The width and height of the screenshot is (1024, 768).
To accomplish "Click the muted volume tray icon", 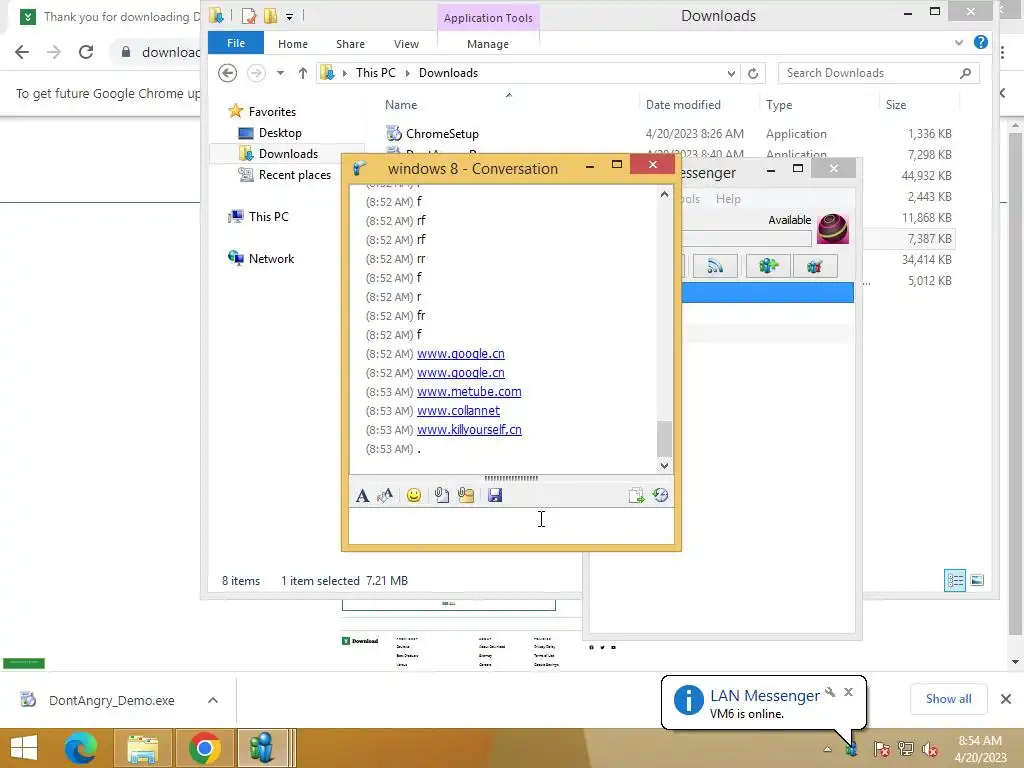I will coord(930,749).
